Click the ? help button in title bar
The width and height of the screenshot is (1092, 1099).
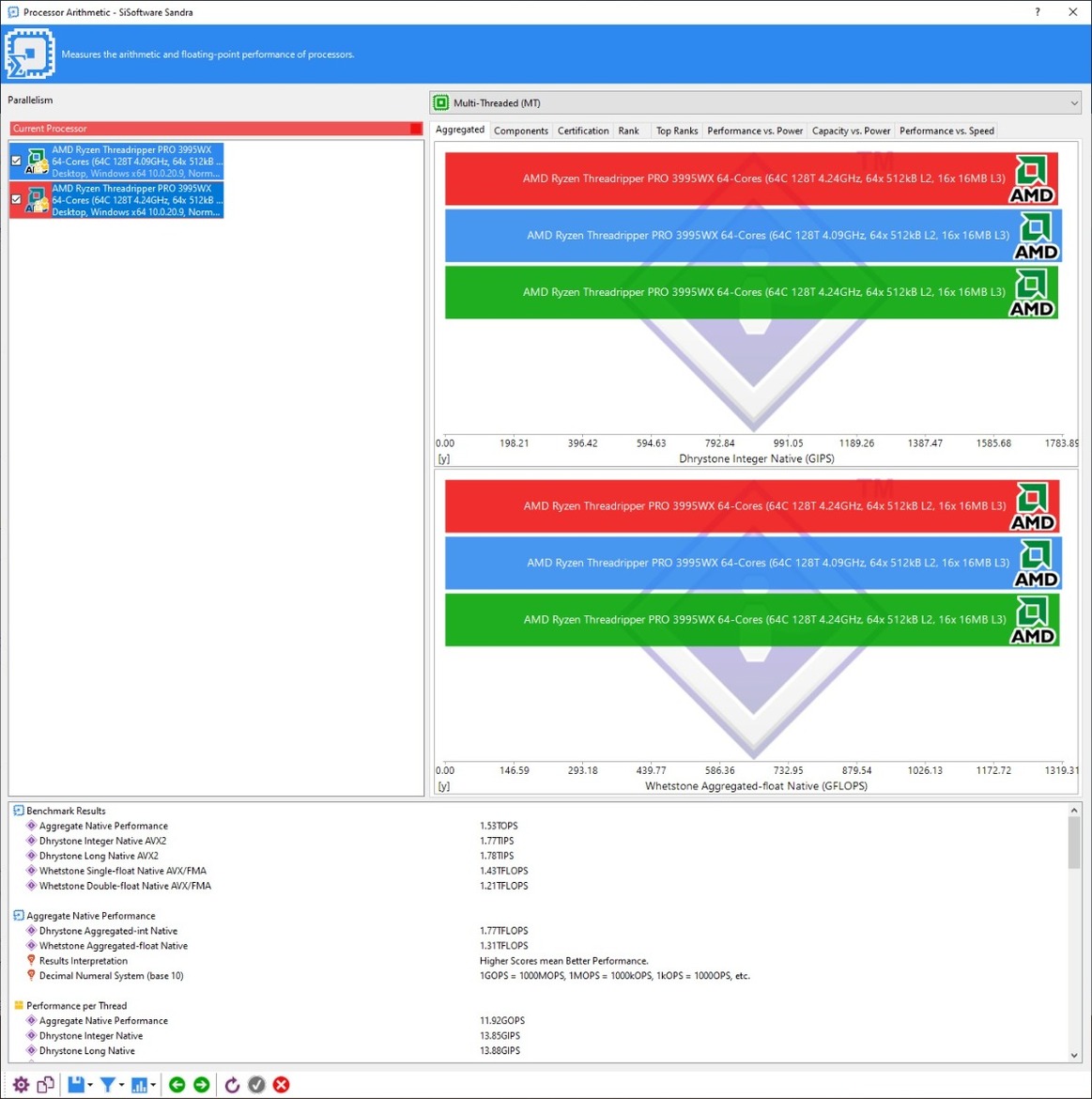[1038, 12]
